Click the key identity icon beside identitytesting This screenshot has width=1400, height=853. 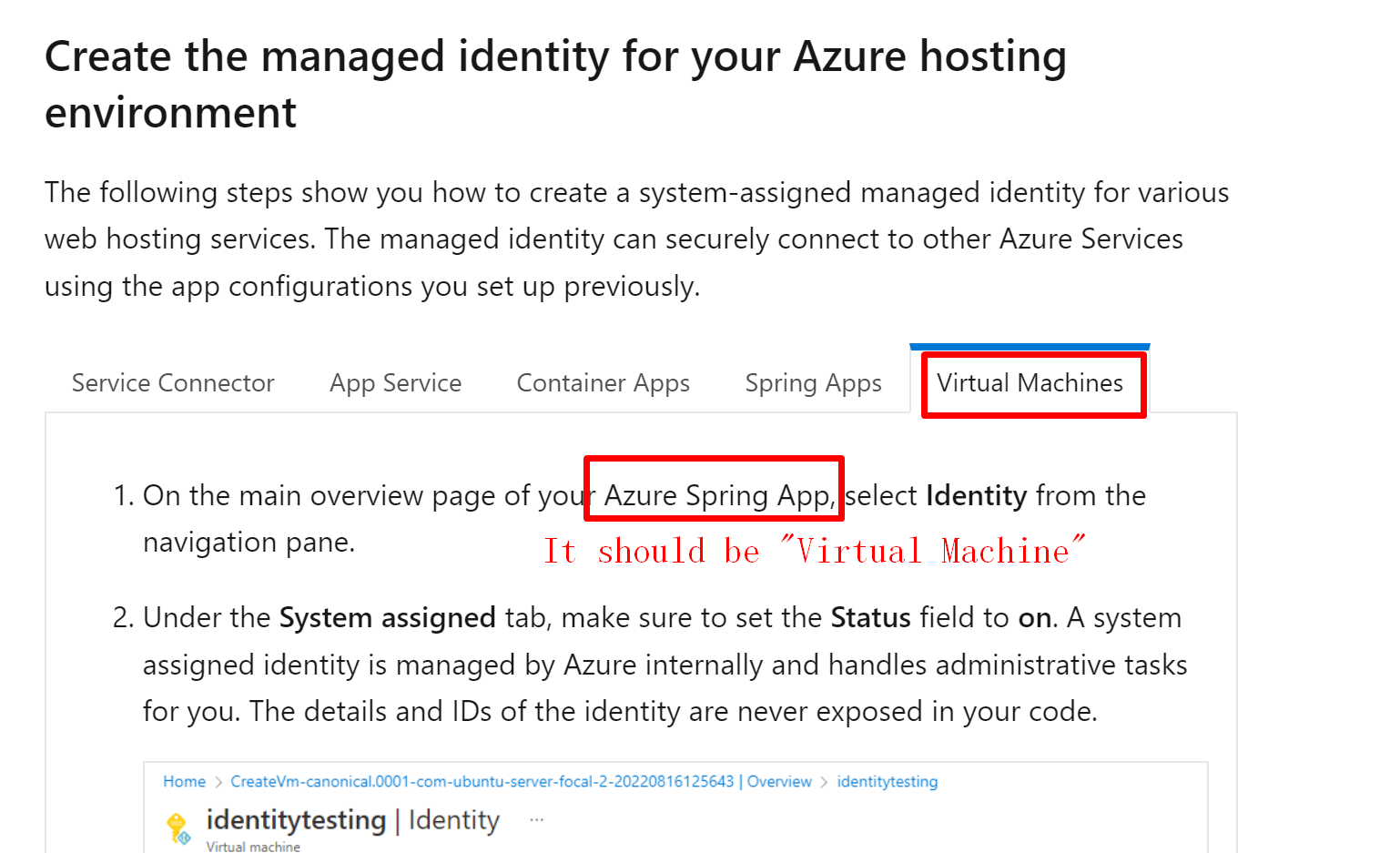[x=178, y=828]
